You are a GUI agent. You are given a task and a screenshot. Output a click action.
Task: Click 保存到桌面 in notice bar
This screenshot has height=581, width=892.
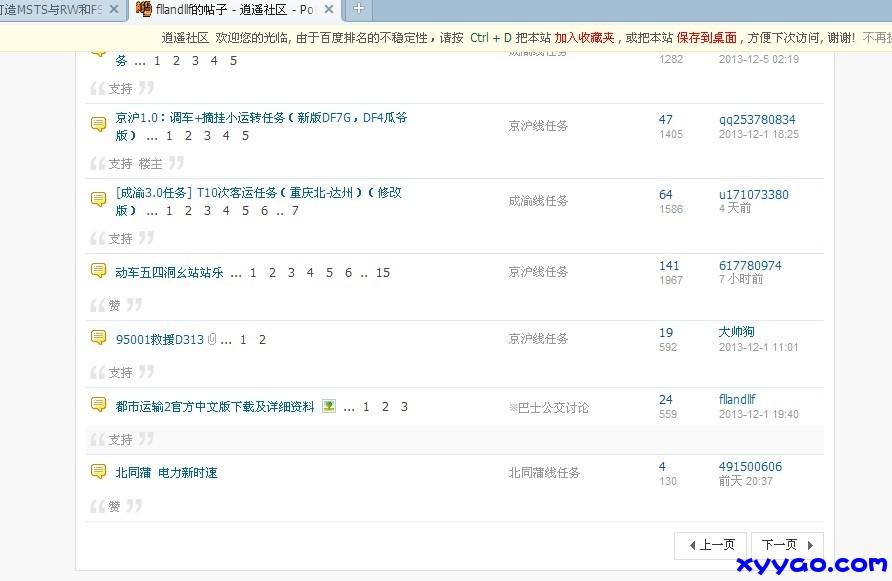(x=706, y=38)
